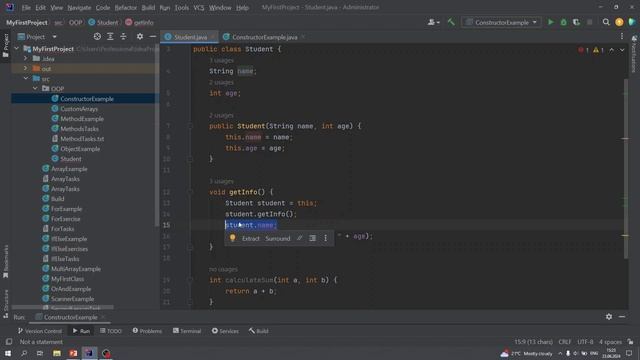Viewport: 640px width, 360px height.
Task: Expand the out folder
Action: 26,69
